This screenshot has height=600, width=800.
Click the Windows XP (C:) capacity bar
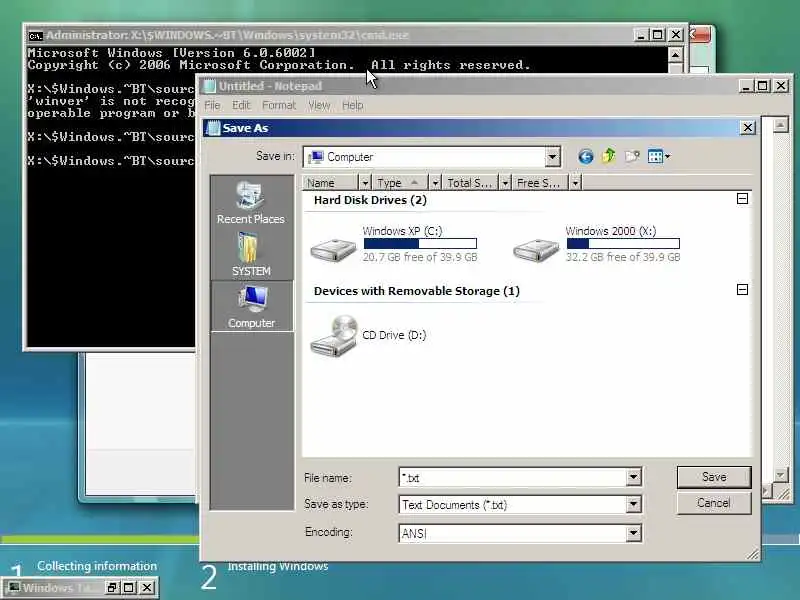click(420, 244)
